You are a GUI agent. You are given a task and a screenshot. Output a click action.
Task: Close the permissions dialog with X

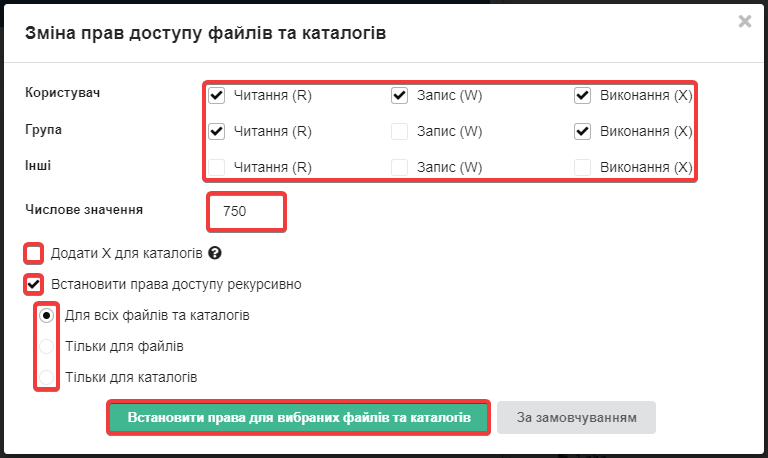pos(744,21)
